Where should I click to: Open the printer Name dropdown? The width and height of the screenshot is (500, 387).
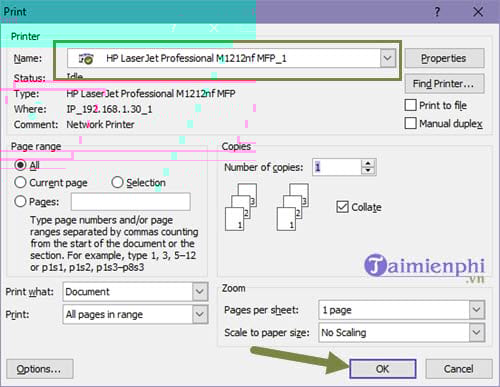[x=387, y=58]
